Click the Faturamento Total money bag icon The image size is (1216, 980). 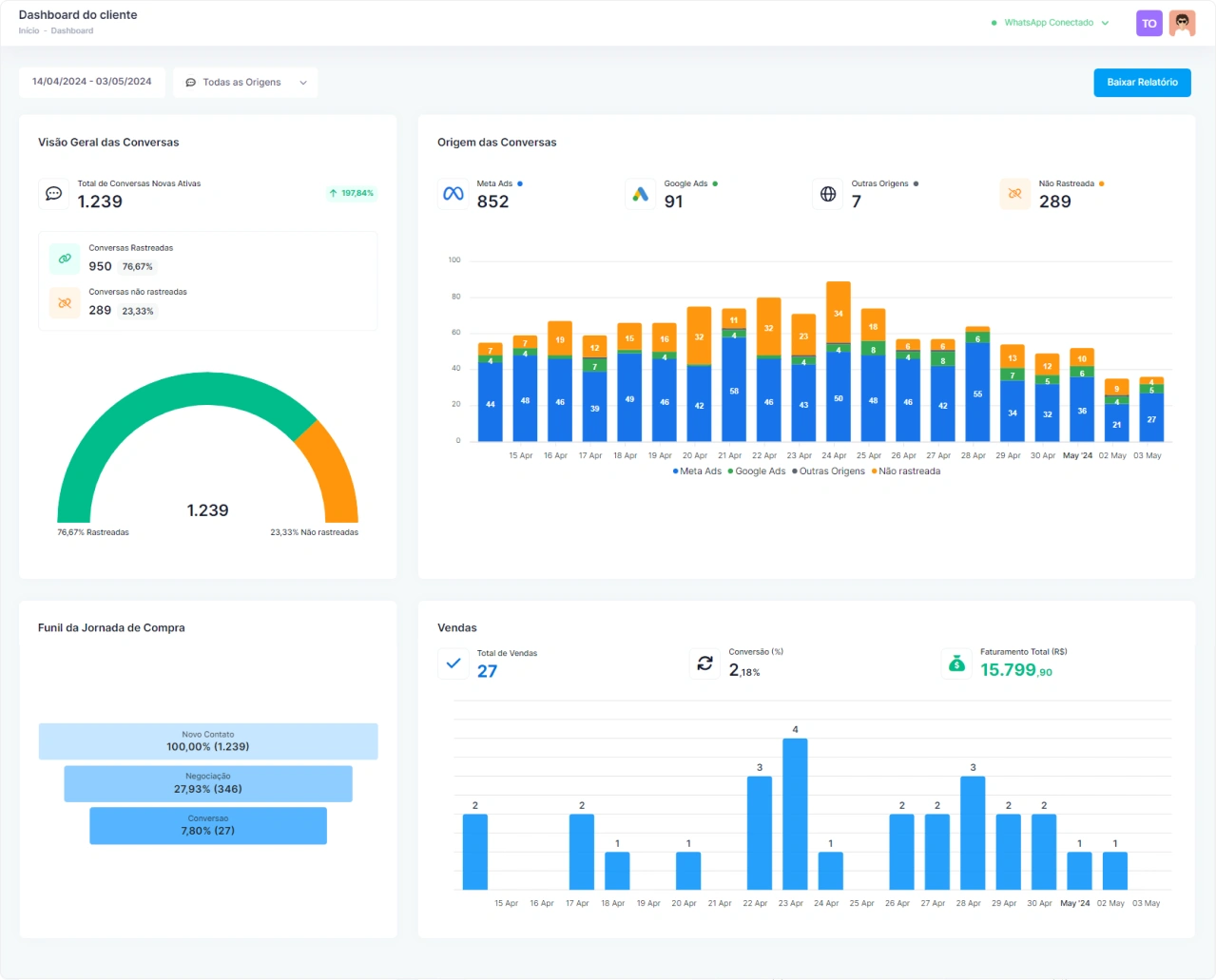pyautogui.click(x=956, y=663)
